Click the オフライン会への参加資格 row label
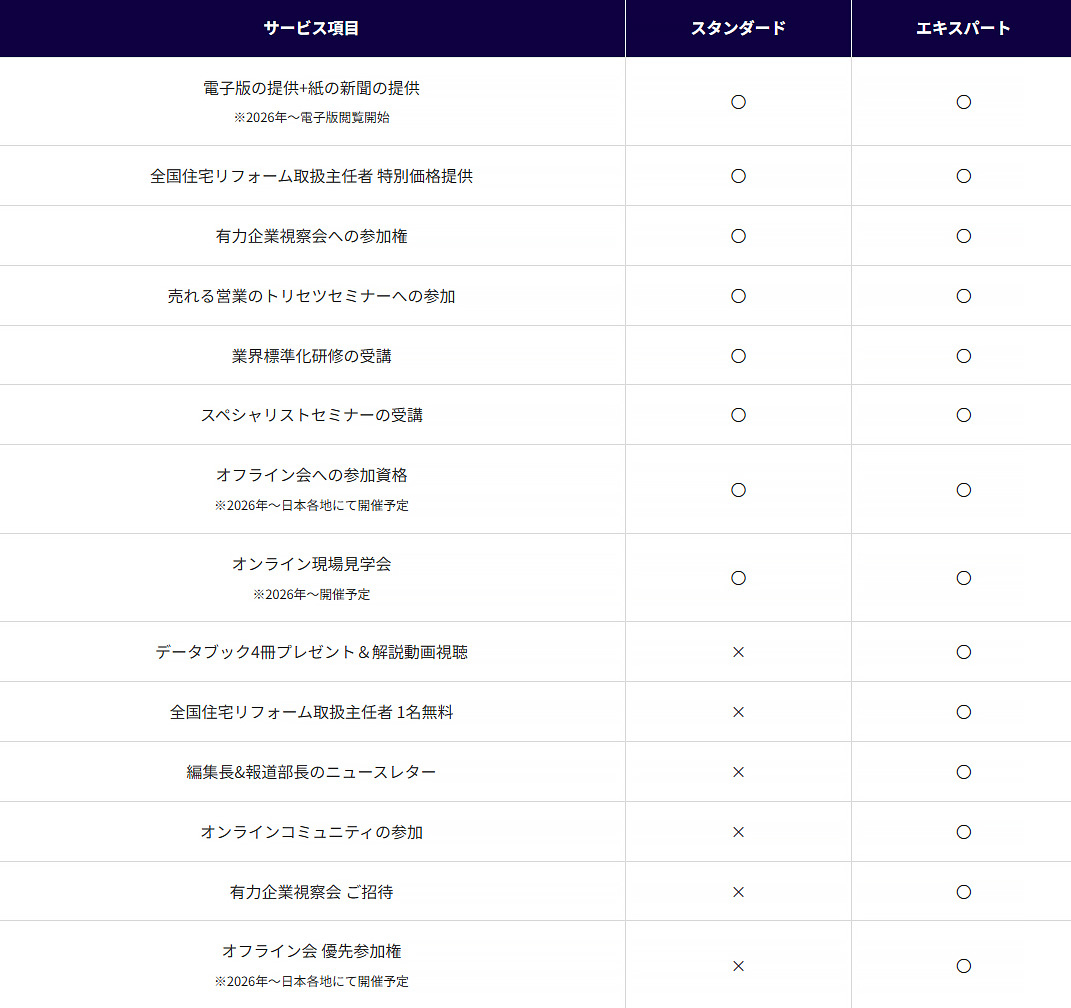Viewport: 1071px width, 1008px height. point(311,475)
